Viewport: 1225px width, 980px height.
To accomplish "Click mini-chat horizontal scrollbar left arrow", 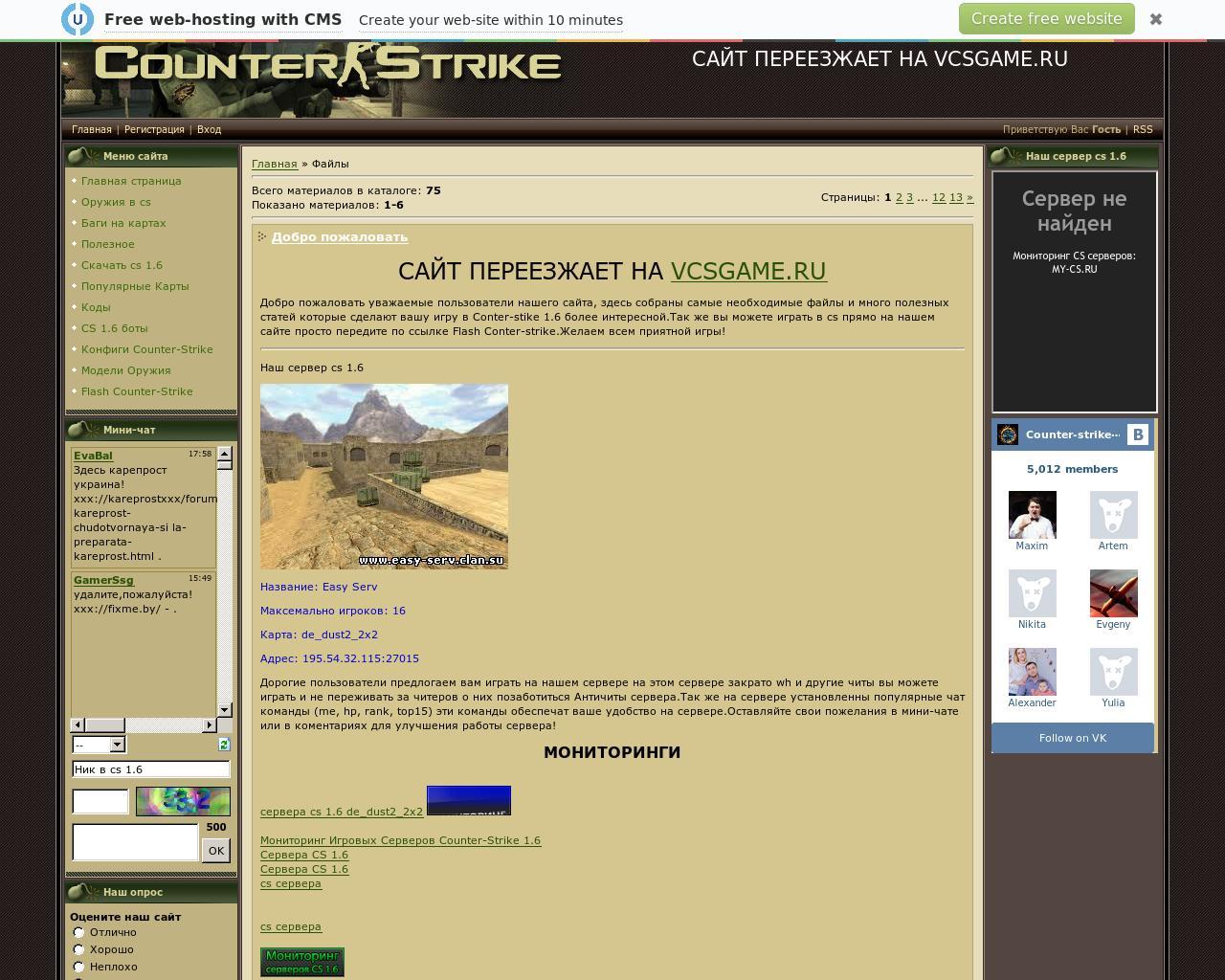I will [78, 724].
